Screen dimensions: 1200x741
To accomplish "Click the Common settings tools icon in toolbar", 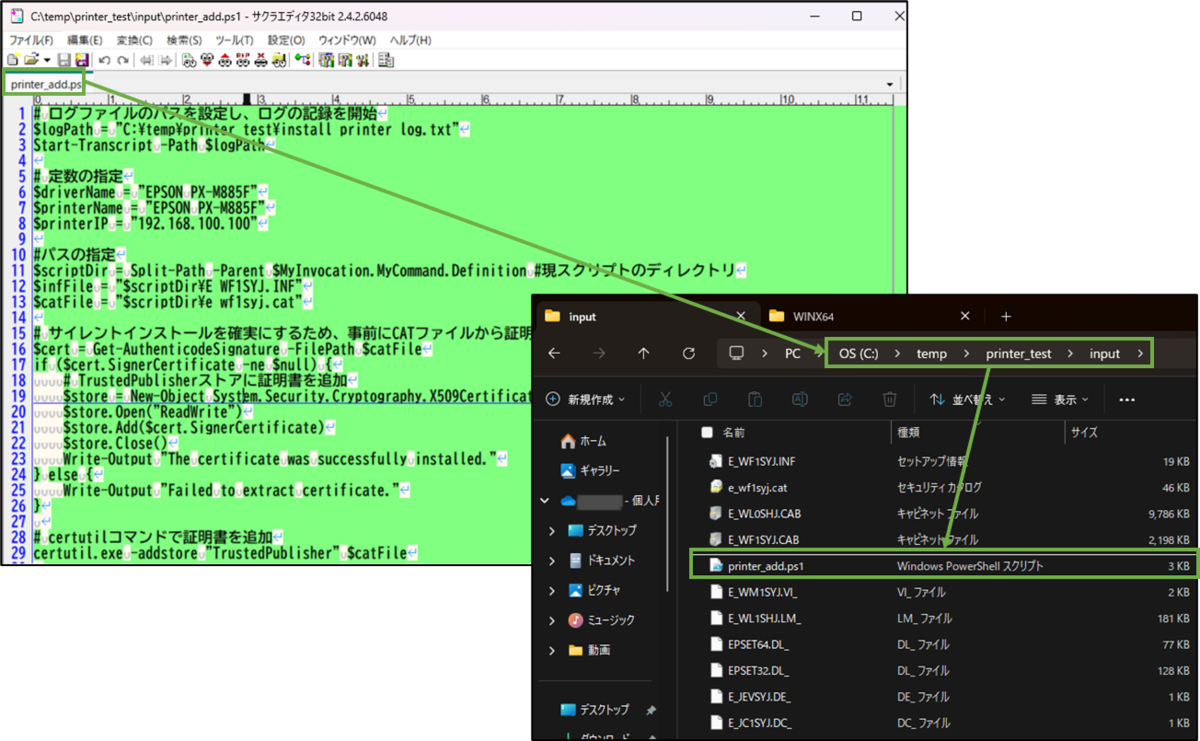I will click(362, 60).
